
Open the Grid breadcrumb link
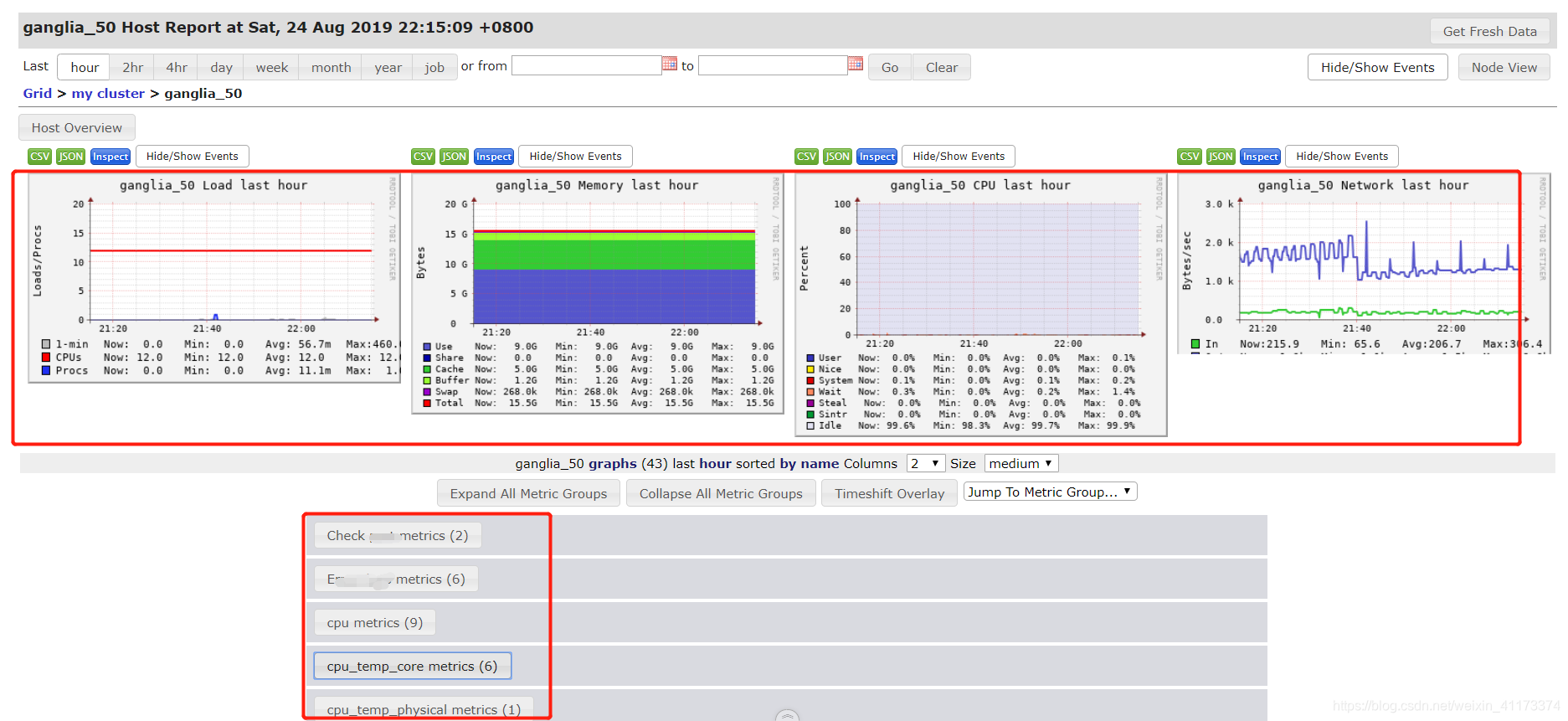38,93
